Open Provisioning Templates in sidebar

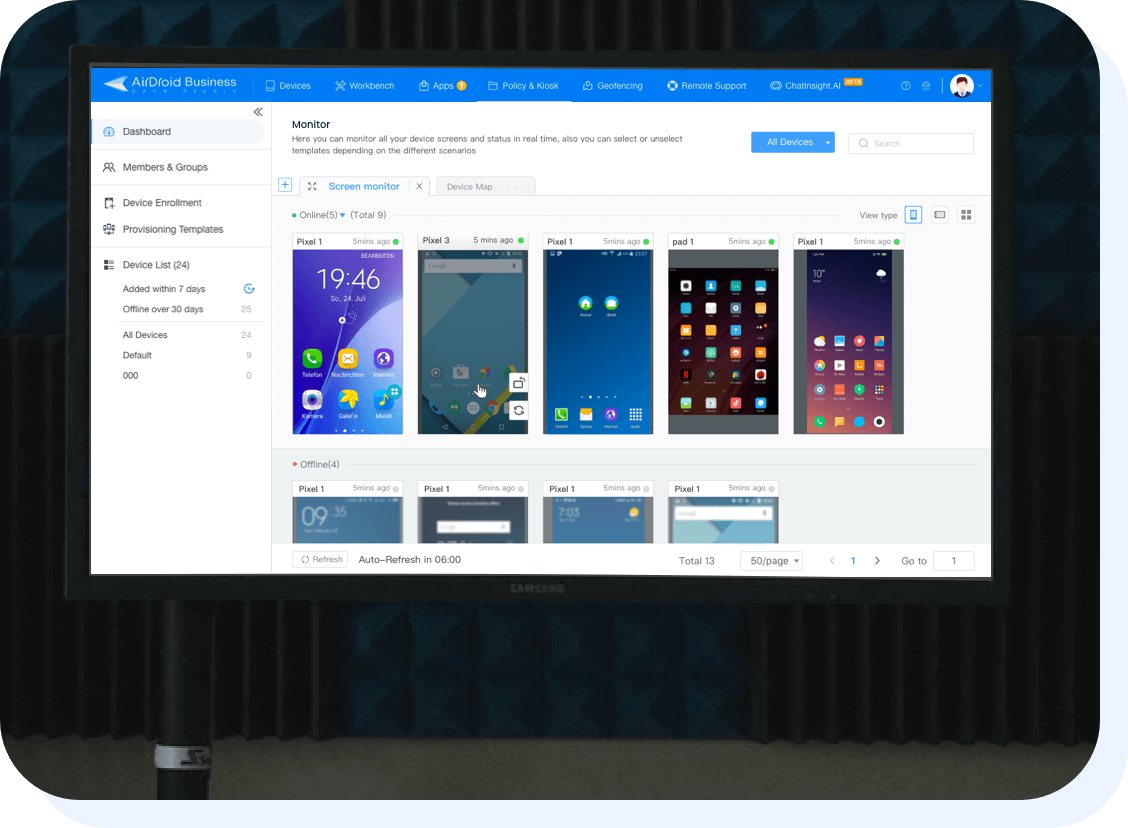click(x=172, y=229)
